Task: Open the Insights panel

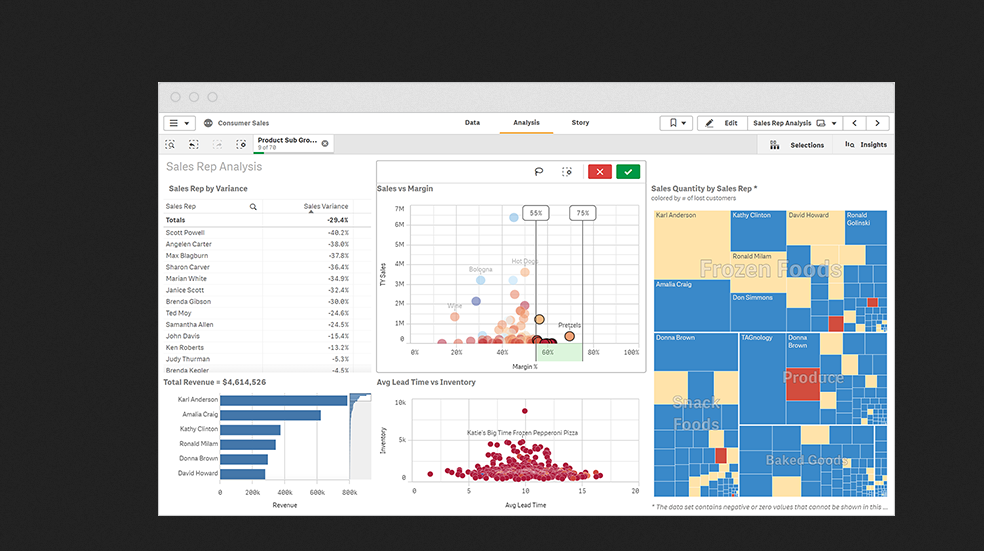Action: tap(865, 145)
